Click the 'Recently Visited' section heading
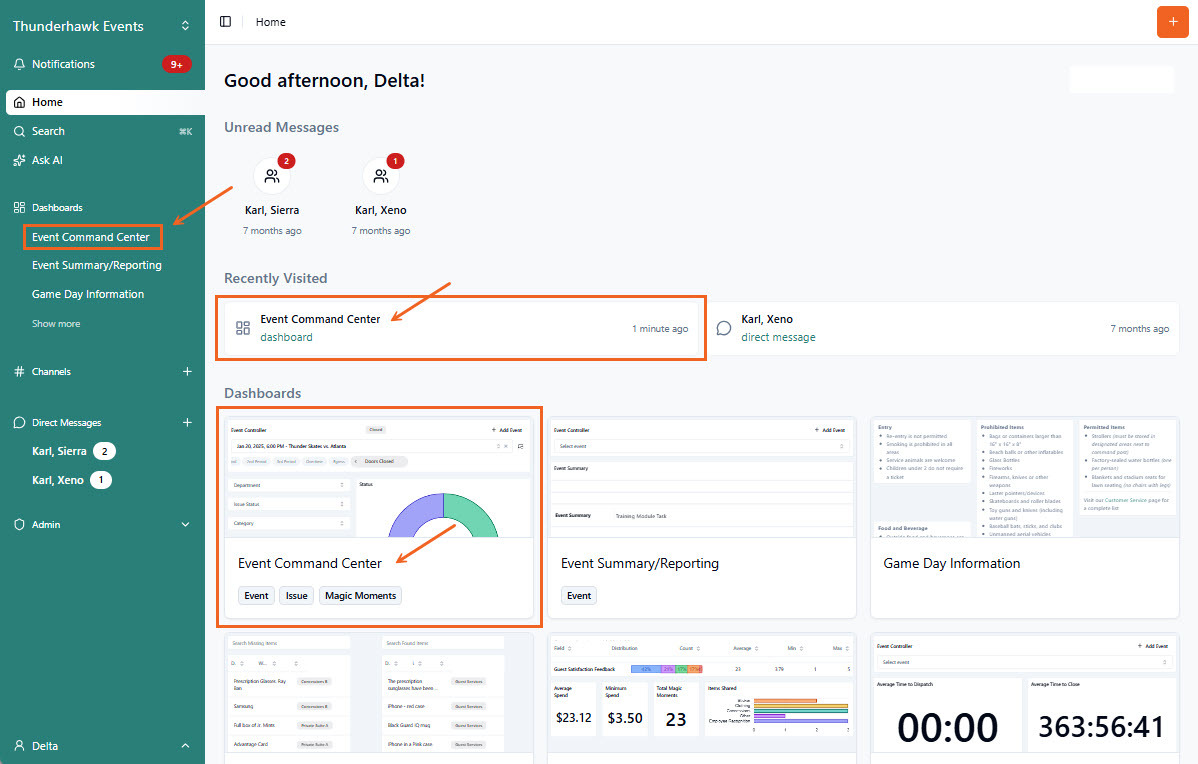 click(276, 279)
